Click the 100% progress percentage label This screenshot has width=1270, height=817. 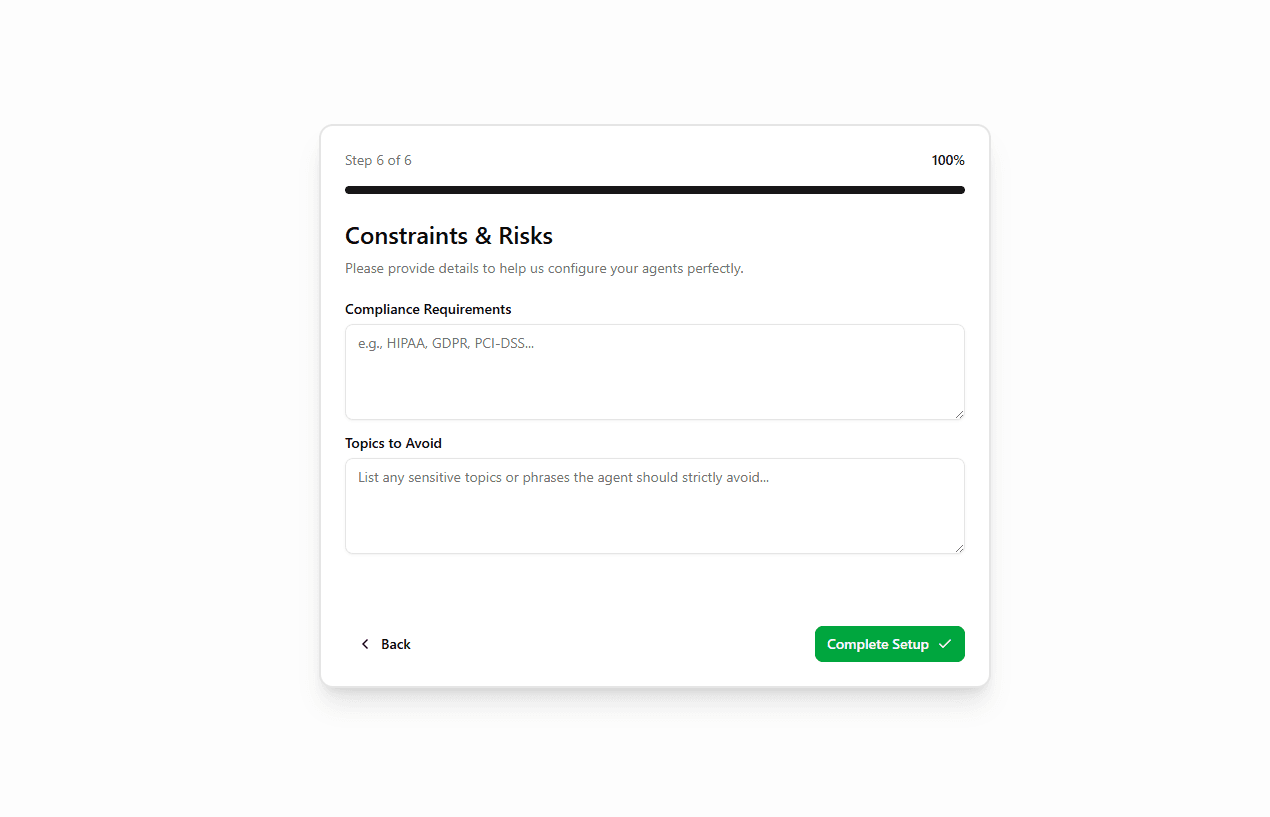[947, 160]
